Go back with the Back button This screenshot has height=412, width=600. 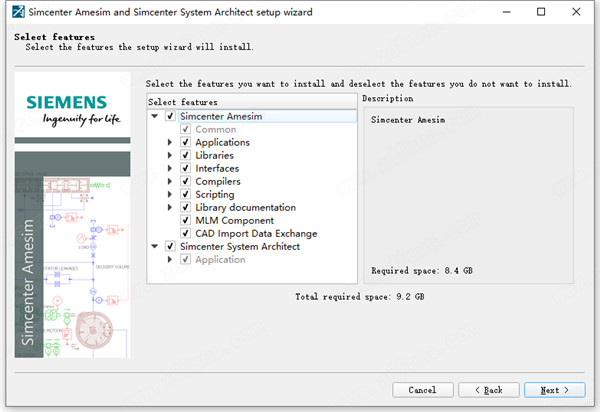(x=489, y=390)
